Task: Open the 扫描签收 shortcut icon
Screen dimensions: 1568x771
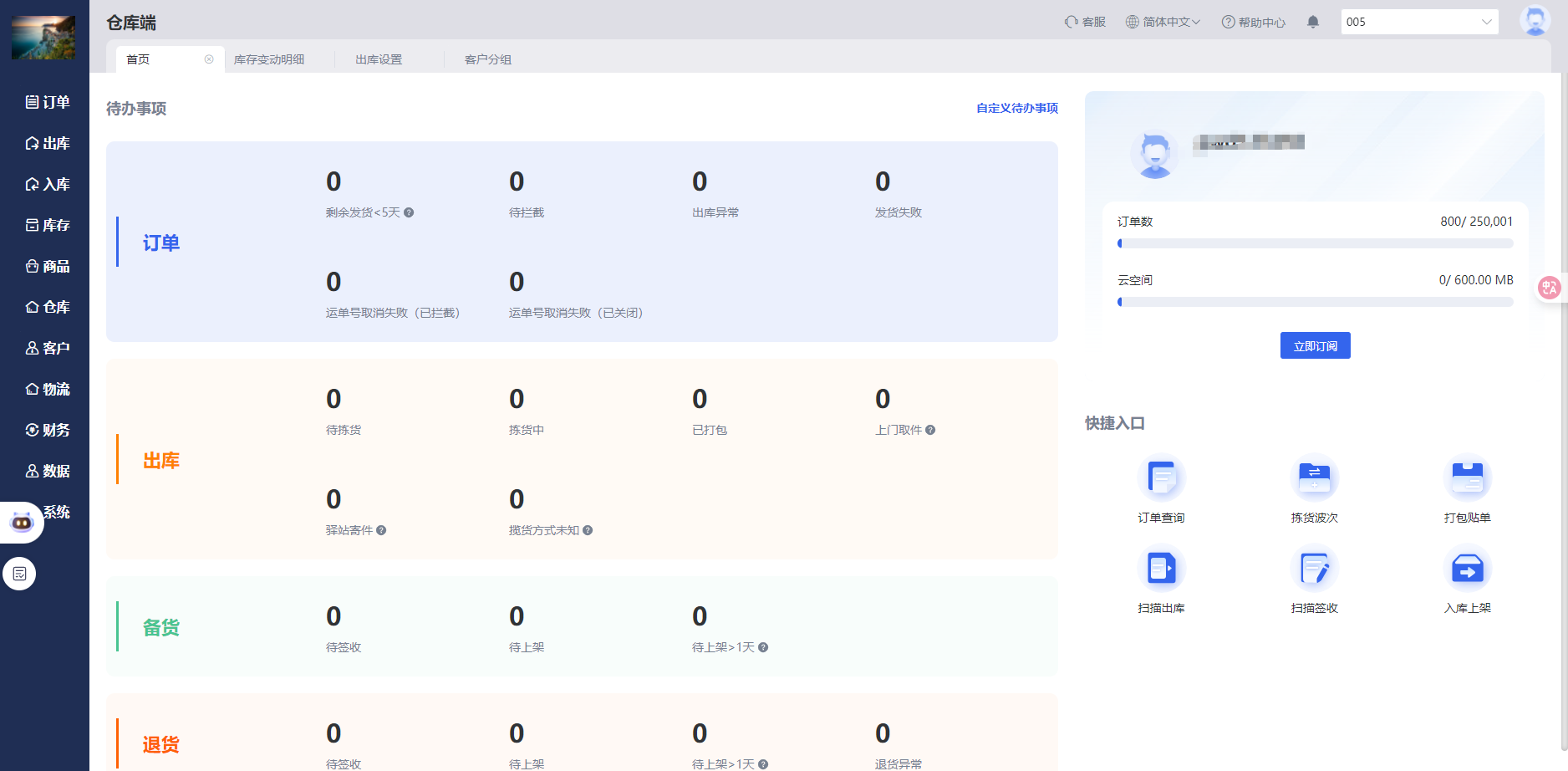Action: 1314,569
